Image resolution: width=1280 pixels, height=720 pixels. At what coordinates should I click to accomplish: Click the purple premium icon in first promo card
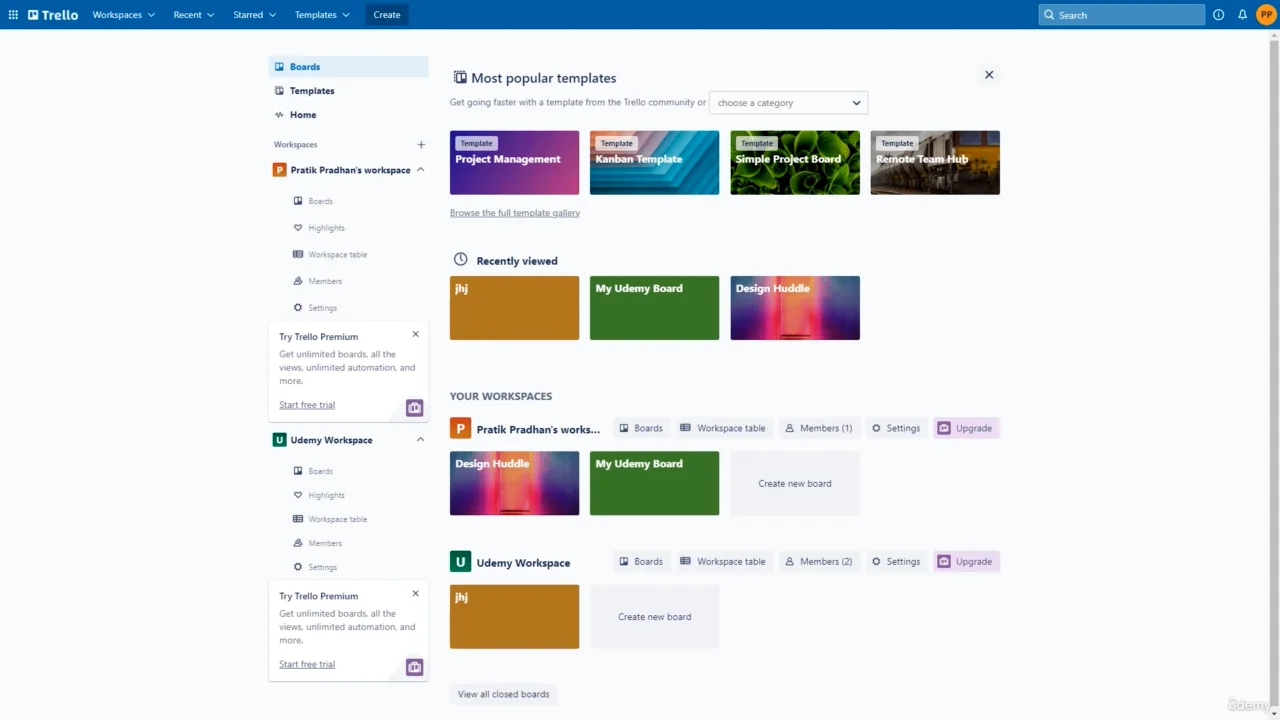(414, 408)
